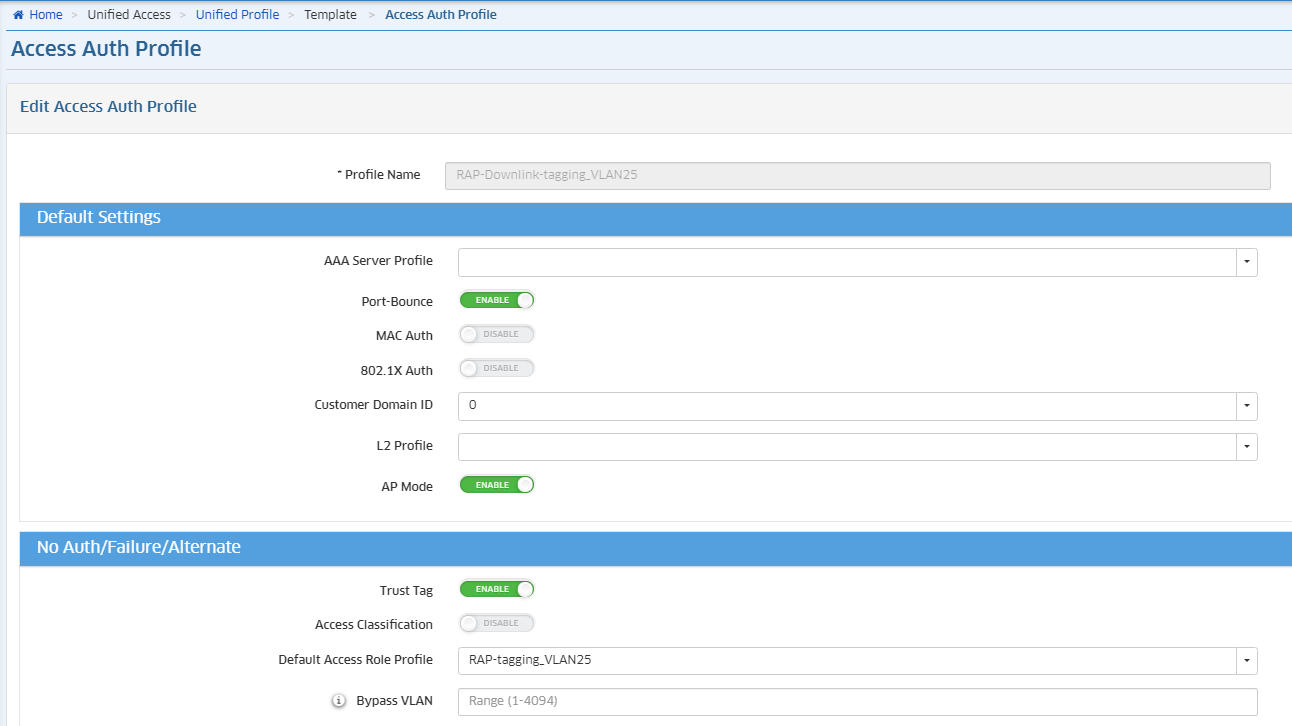Toggle the Port-Bounce switch off
Viewport: 1292px width, 726px height.
tap(497, 300)
